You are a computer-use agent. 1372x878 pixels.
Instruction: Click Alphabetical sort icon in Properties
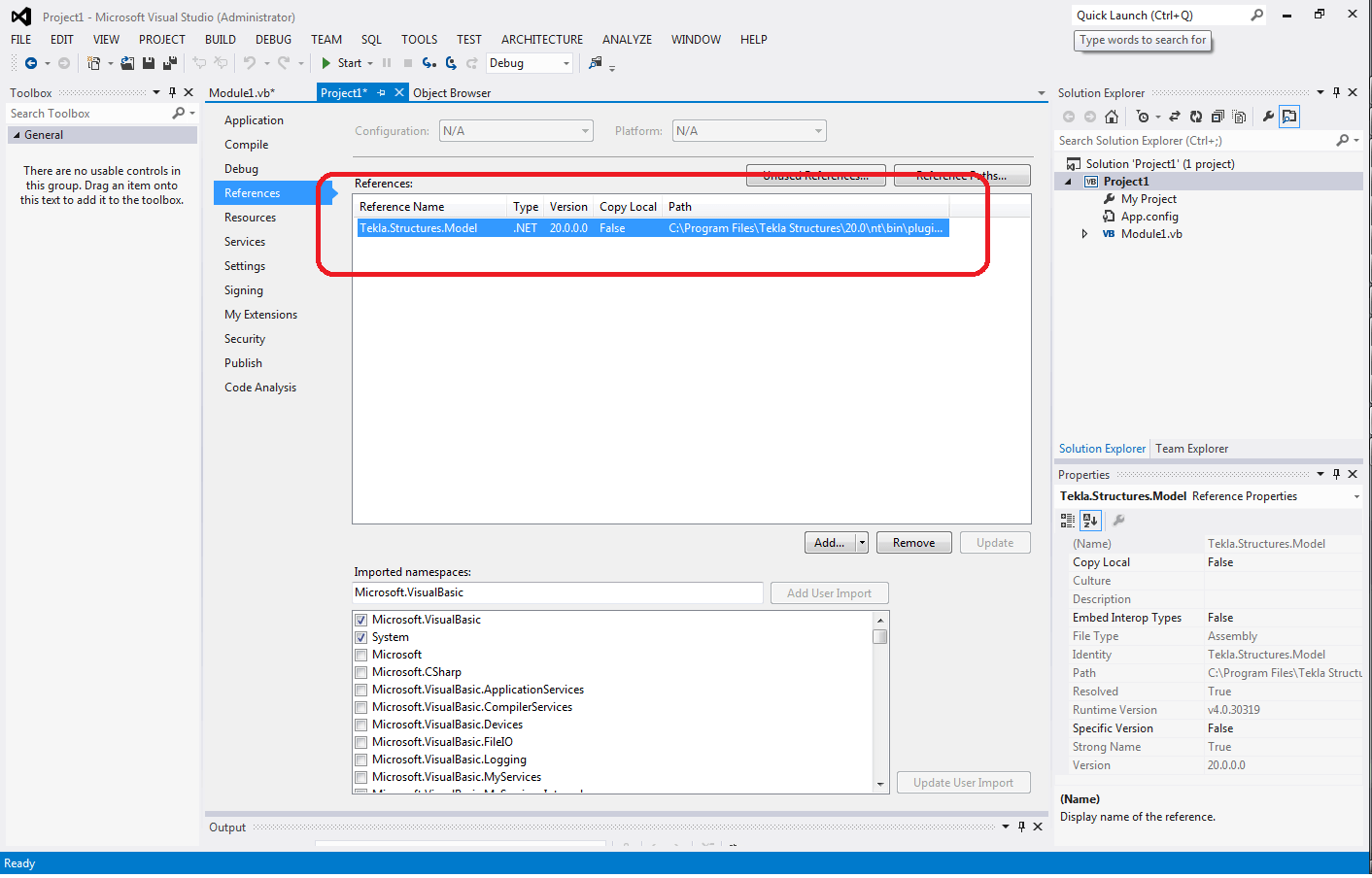[1090, 521]
